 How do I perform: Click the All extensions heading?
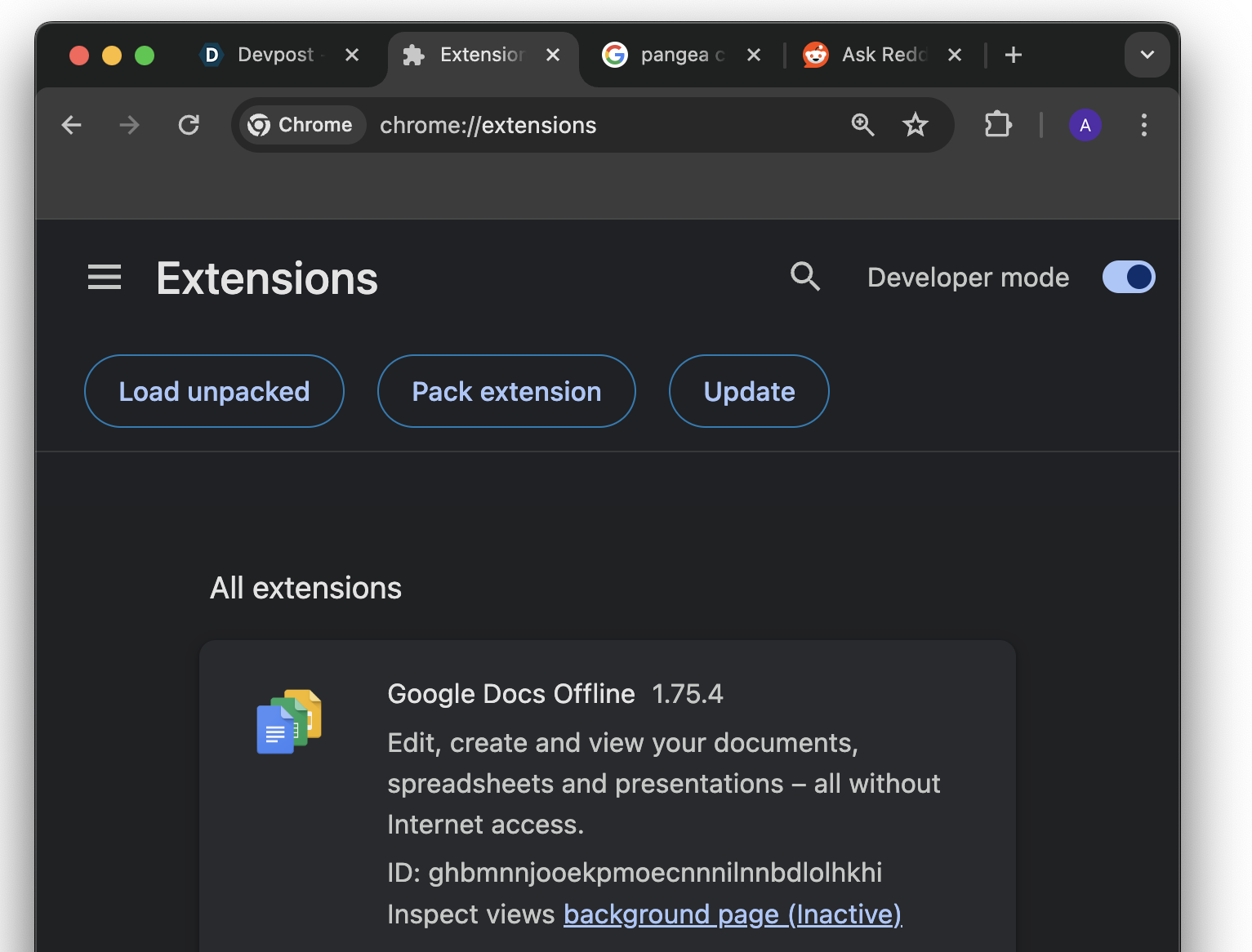click(x=306, y=588)
